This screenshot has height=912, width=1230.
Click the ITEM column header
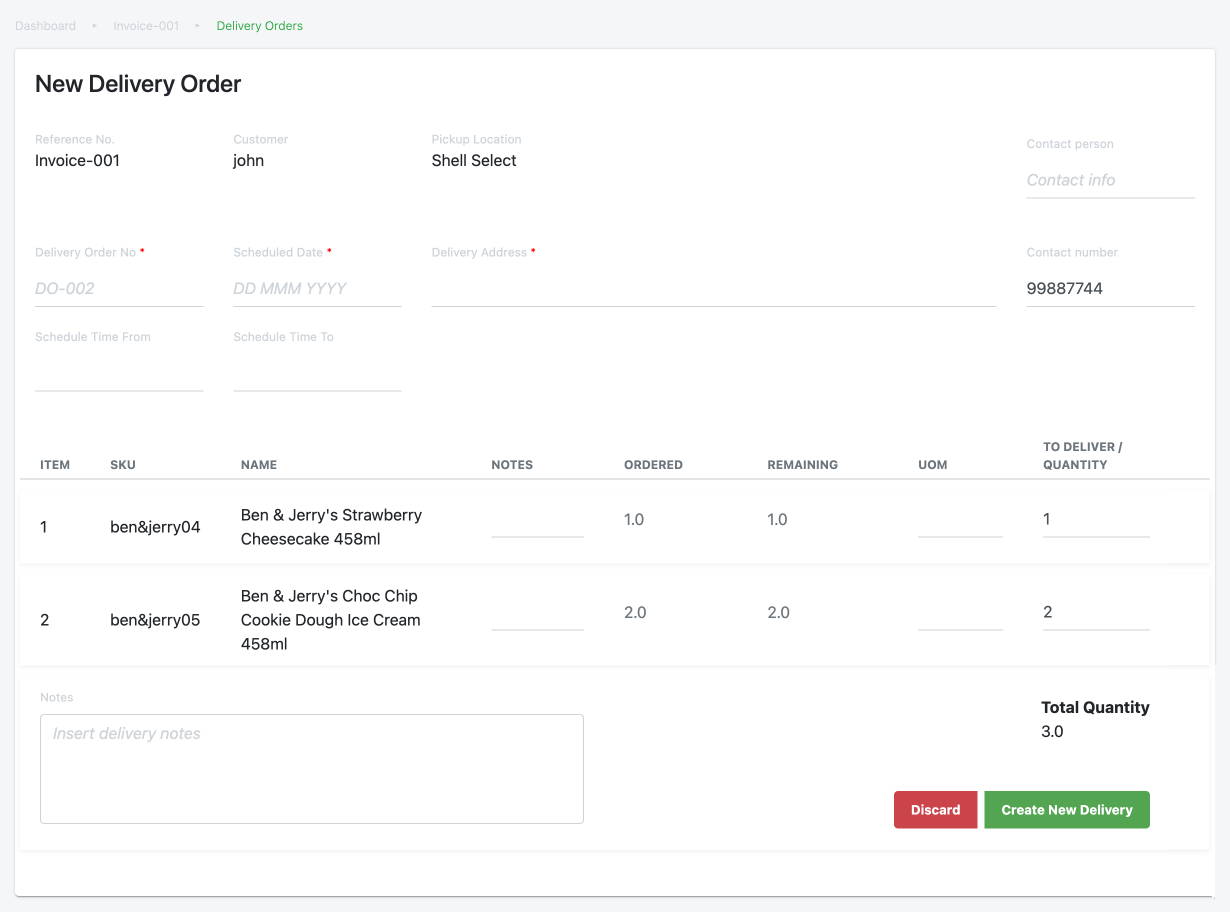pos(55,465)
